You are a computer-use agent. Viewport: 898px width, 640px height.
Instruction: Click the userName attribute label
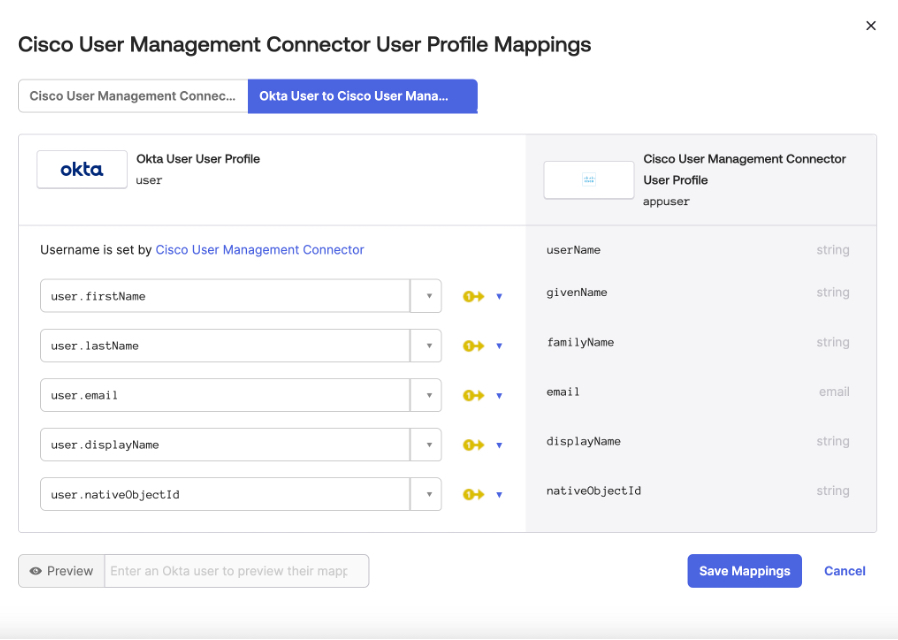coord(573,250)
